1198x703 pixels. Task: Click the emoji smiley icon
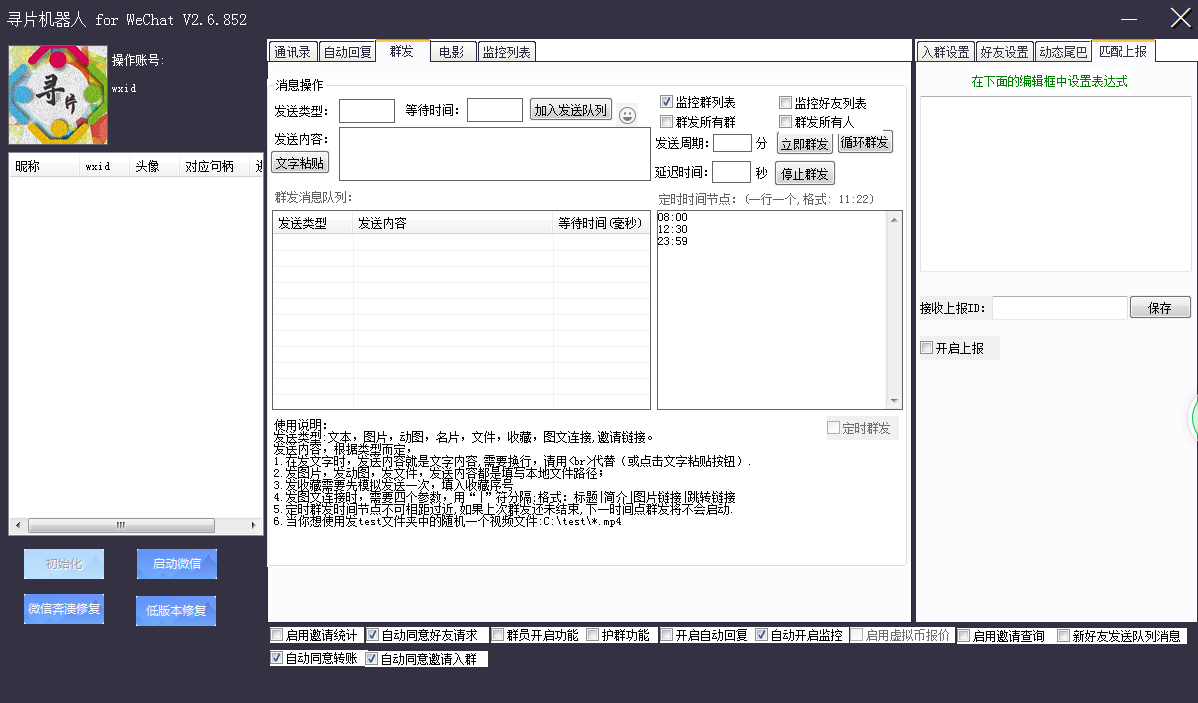click(x=627, y=115)
